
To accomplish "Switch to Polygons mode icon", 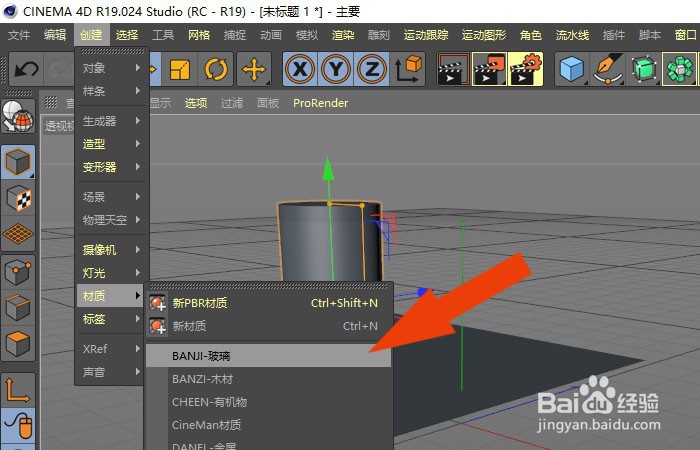I will click(18, 344).
